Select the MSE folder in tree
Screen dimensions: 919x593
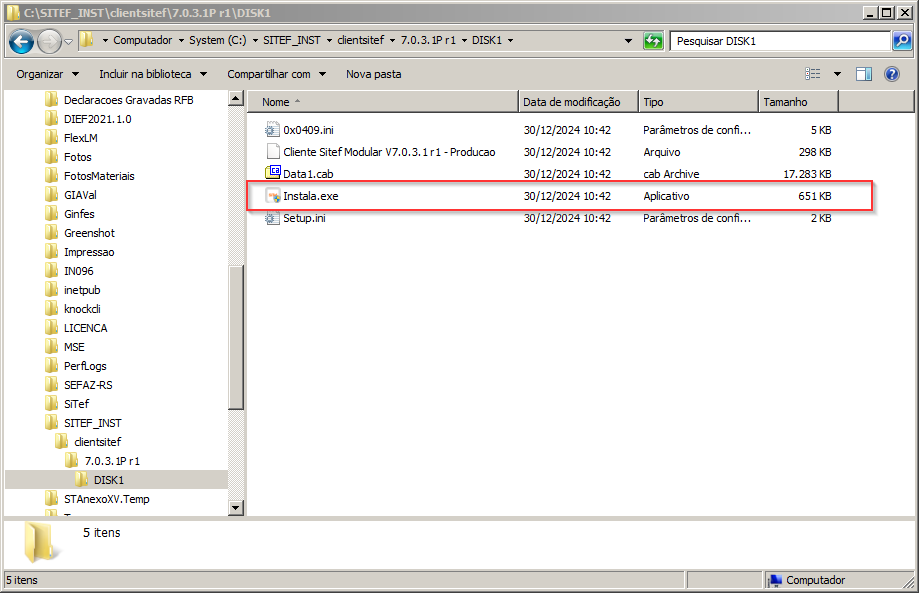tap(74, 347)
